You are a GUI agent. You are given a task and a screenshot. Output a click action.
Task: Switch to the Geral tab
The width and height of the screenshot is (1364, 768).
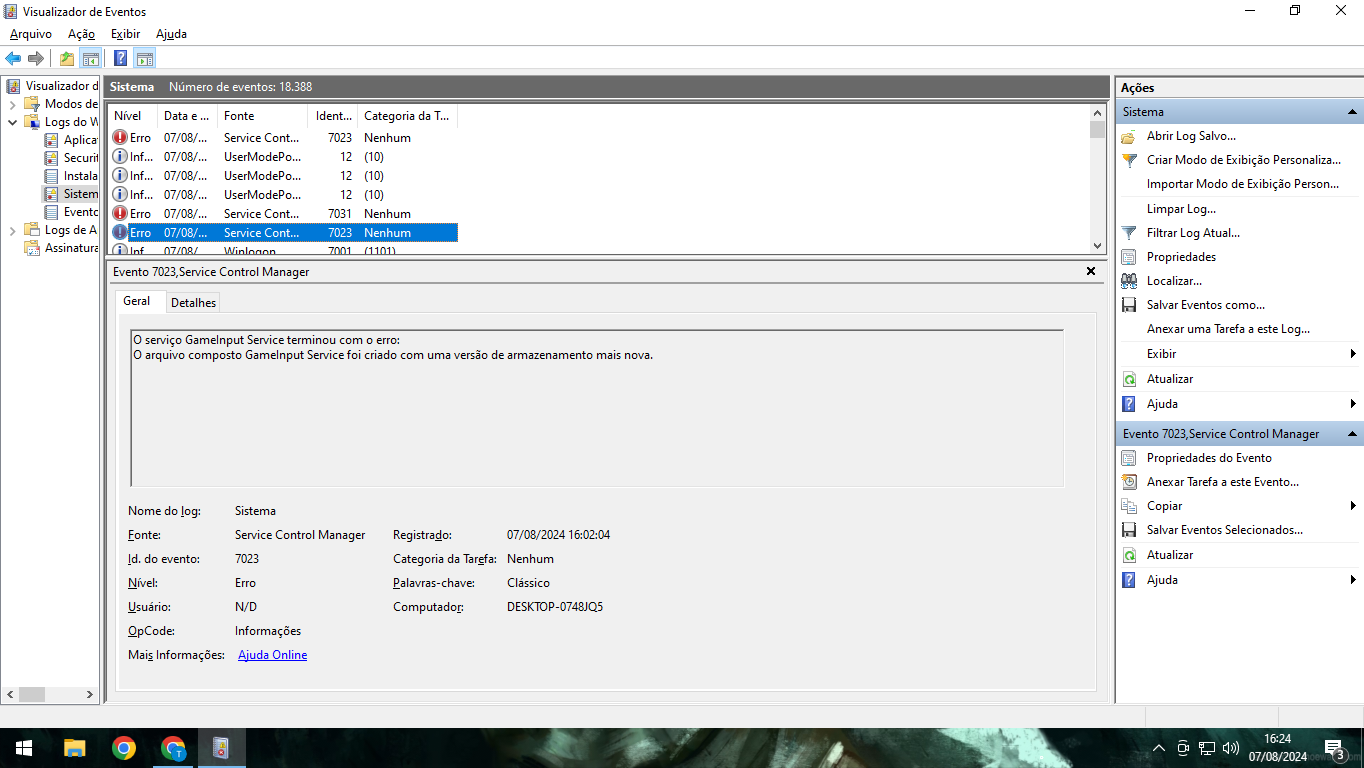click(x=137, y=301)
